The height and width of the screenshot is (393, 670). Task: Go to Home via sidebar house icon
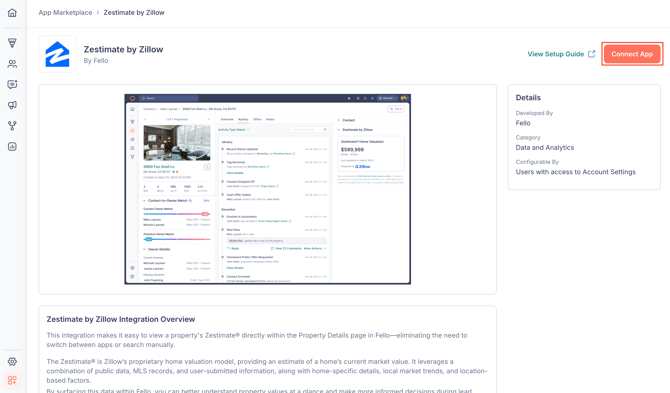click(12, 13)
